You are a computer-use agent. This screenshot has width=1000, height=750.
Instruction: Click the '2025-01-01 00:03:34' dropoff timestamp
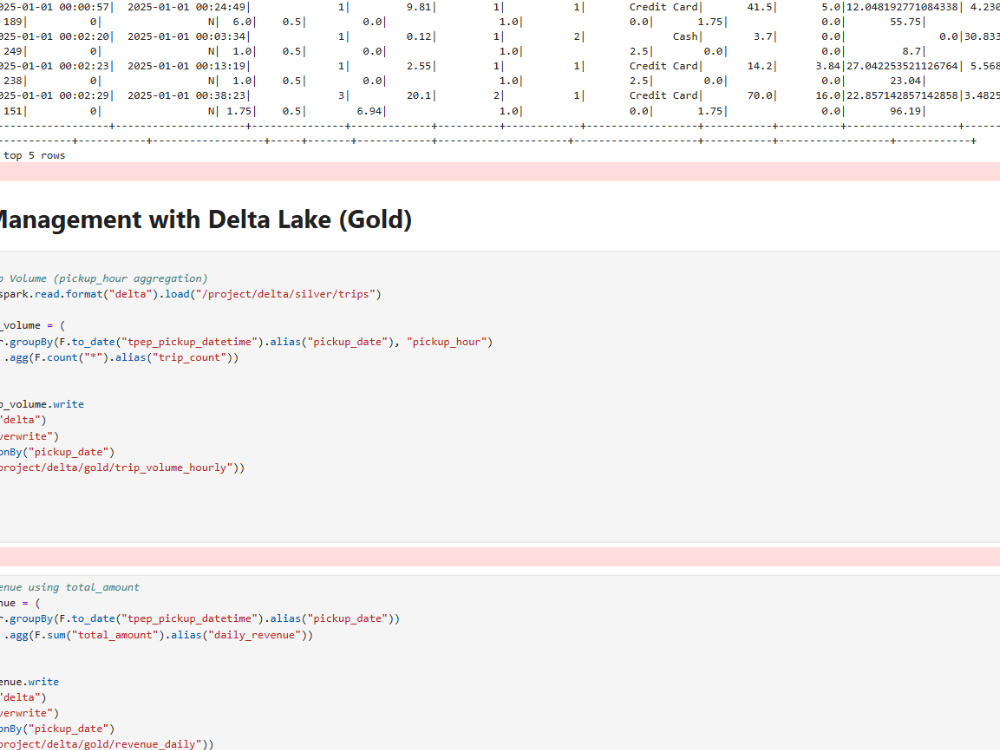pos(187,36)
